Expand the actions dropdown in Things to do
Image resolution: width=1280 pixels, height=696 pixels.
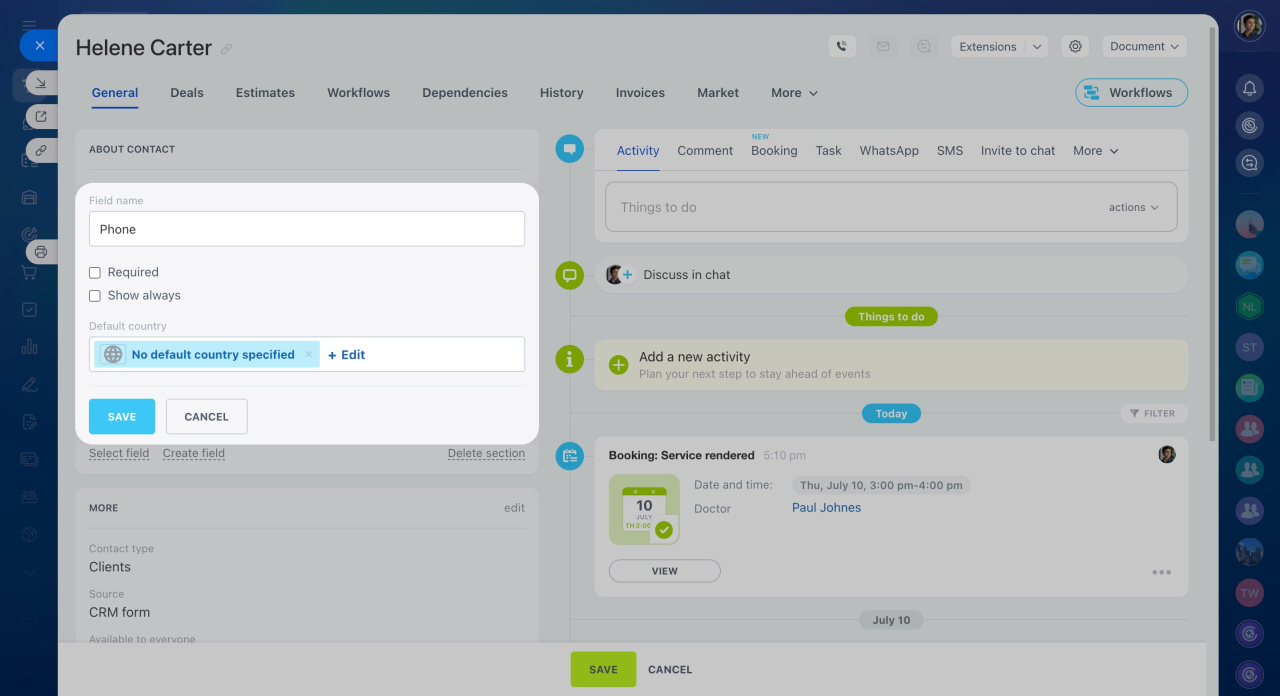1133,208
